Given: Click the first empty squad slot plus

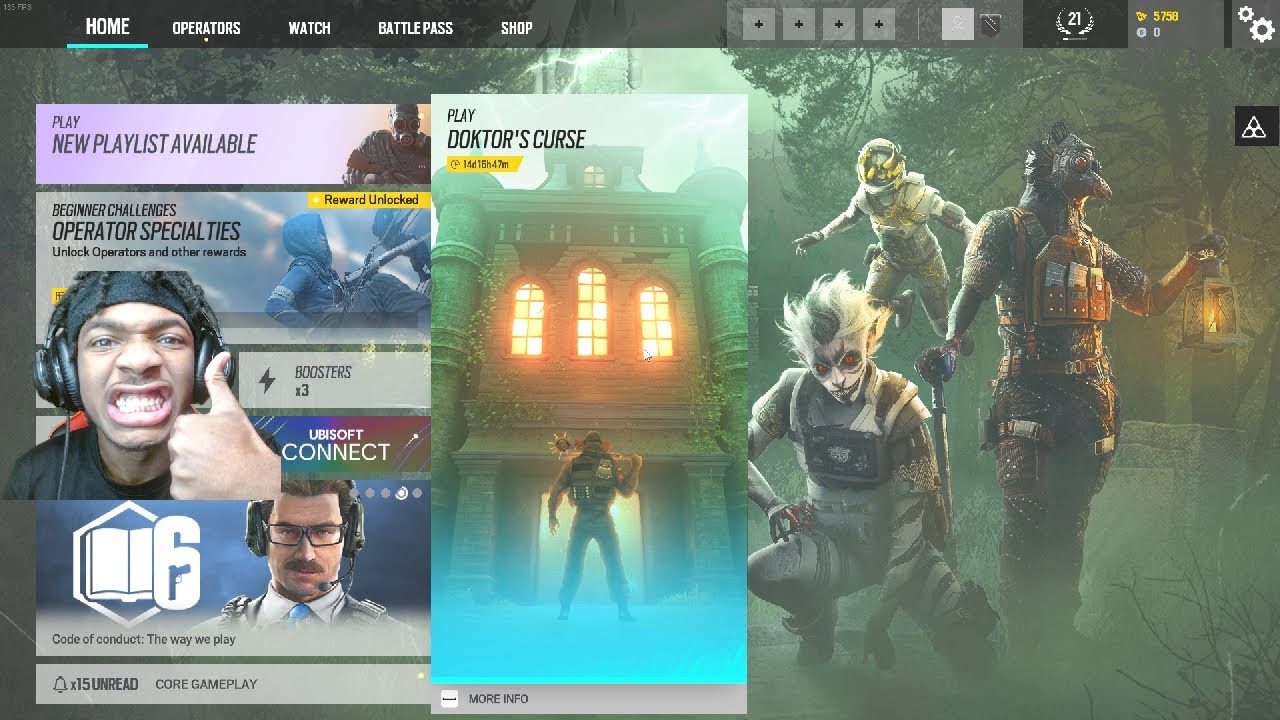Looking at the screenshot, I should click(759, 24).
